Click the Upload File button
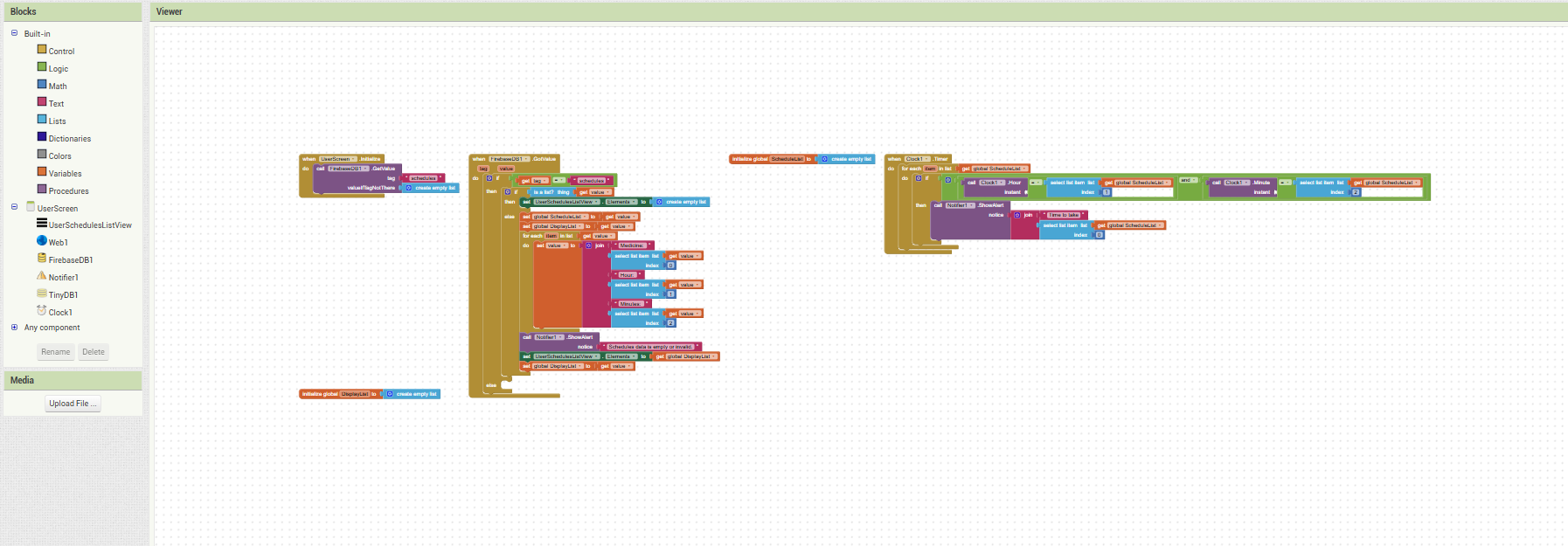This screenshot has height=546, width=1568. pos(73,404)
